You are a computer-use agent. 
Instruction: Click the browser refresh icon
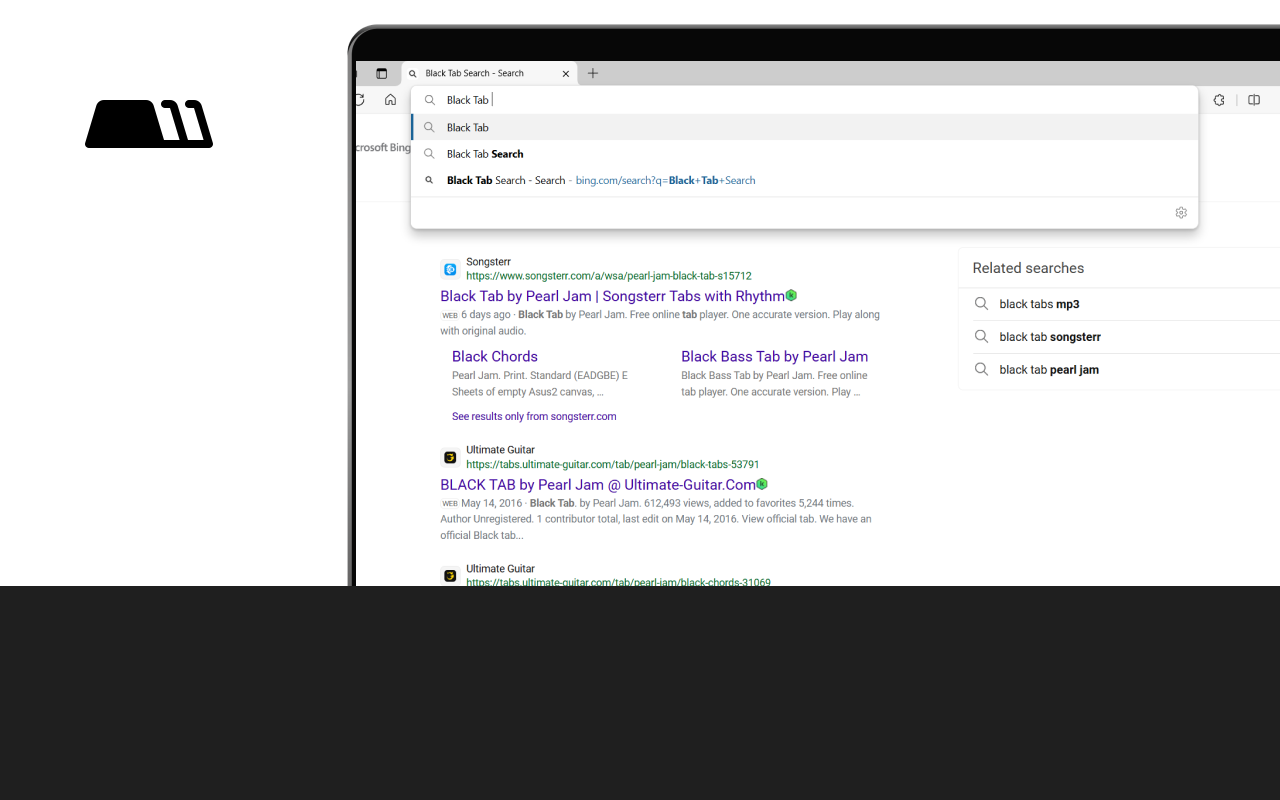(x=360, y=100)
